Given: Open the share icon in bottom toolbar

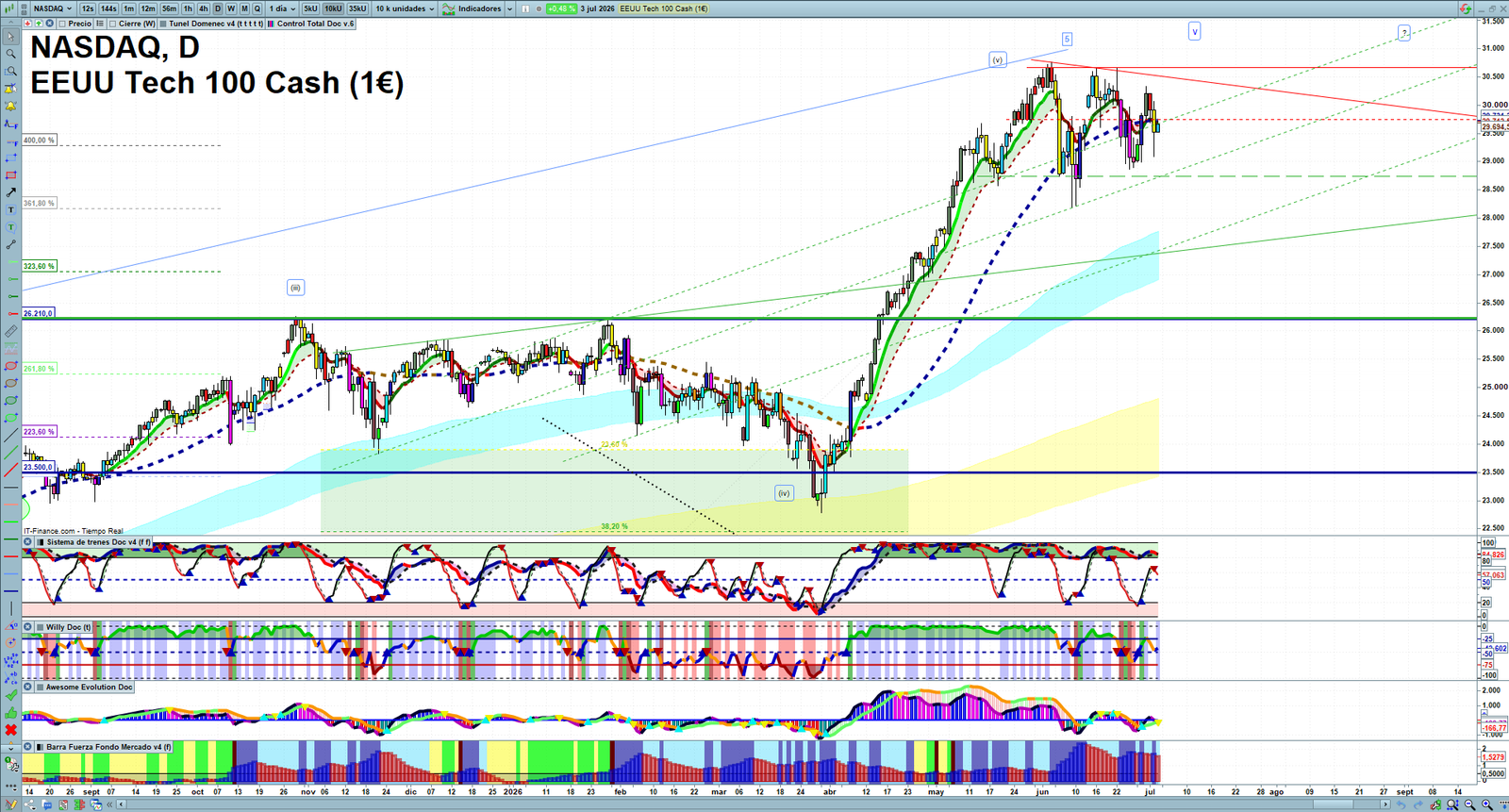Looking at the screenshot, I should (30, 804).
